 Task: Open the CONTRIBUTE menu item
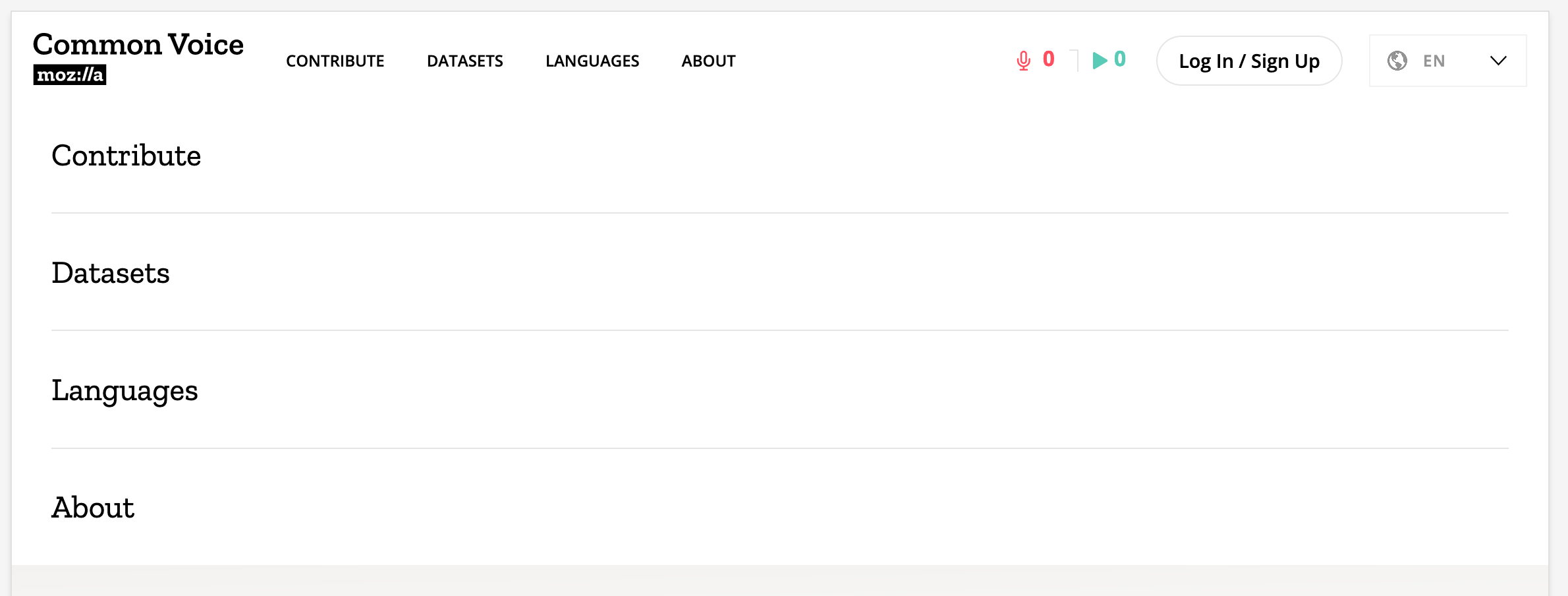pyautogui.click(x=335, y=61)
